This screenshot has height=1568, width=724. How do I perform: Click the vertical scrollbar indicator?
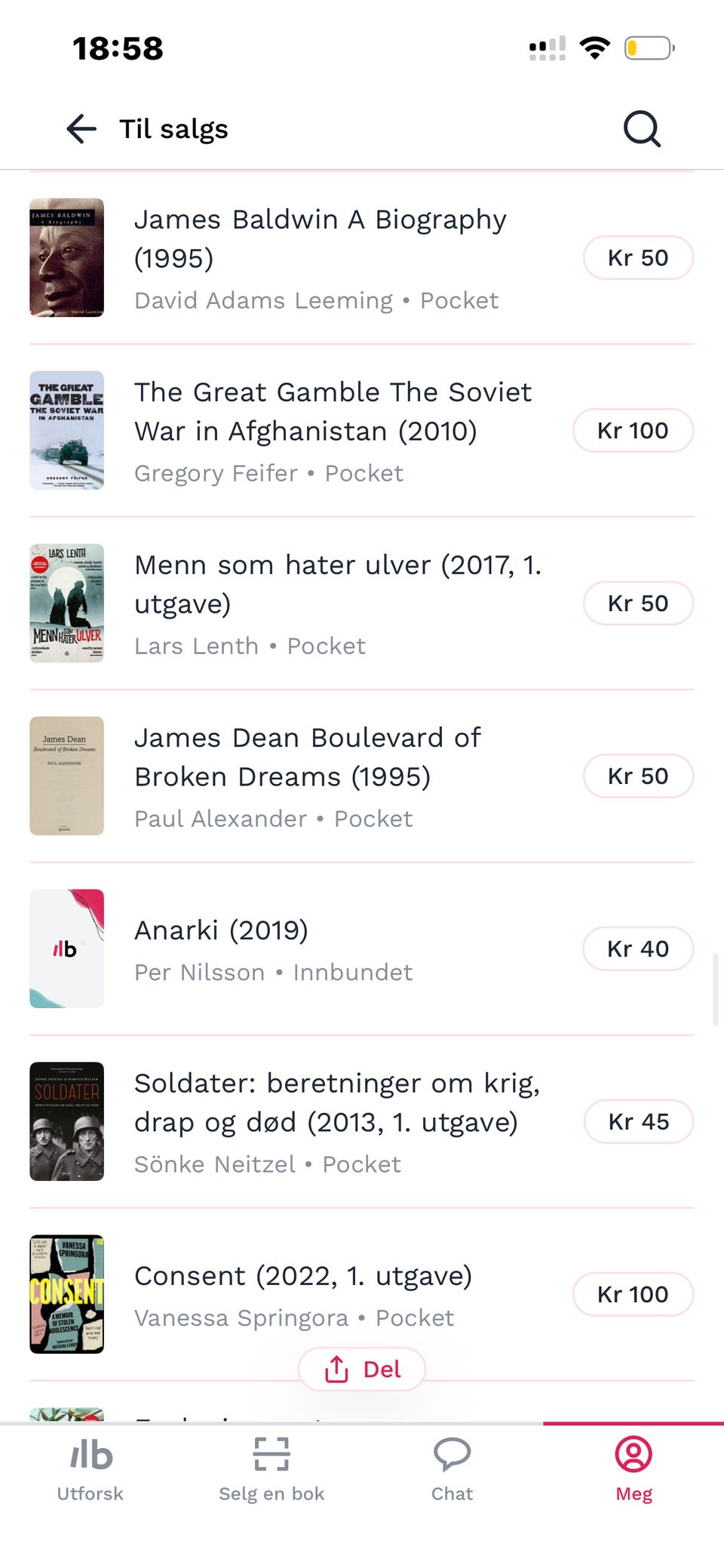pos(715,989)
